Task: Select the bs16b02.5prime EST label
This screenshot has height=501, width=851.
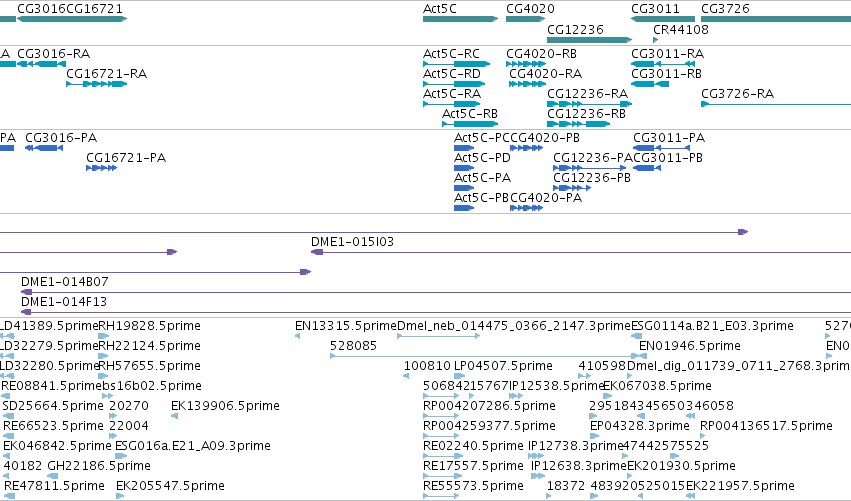Action: click(x=151, y=386)
